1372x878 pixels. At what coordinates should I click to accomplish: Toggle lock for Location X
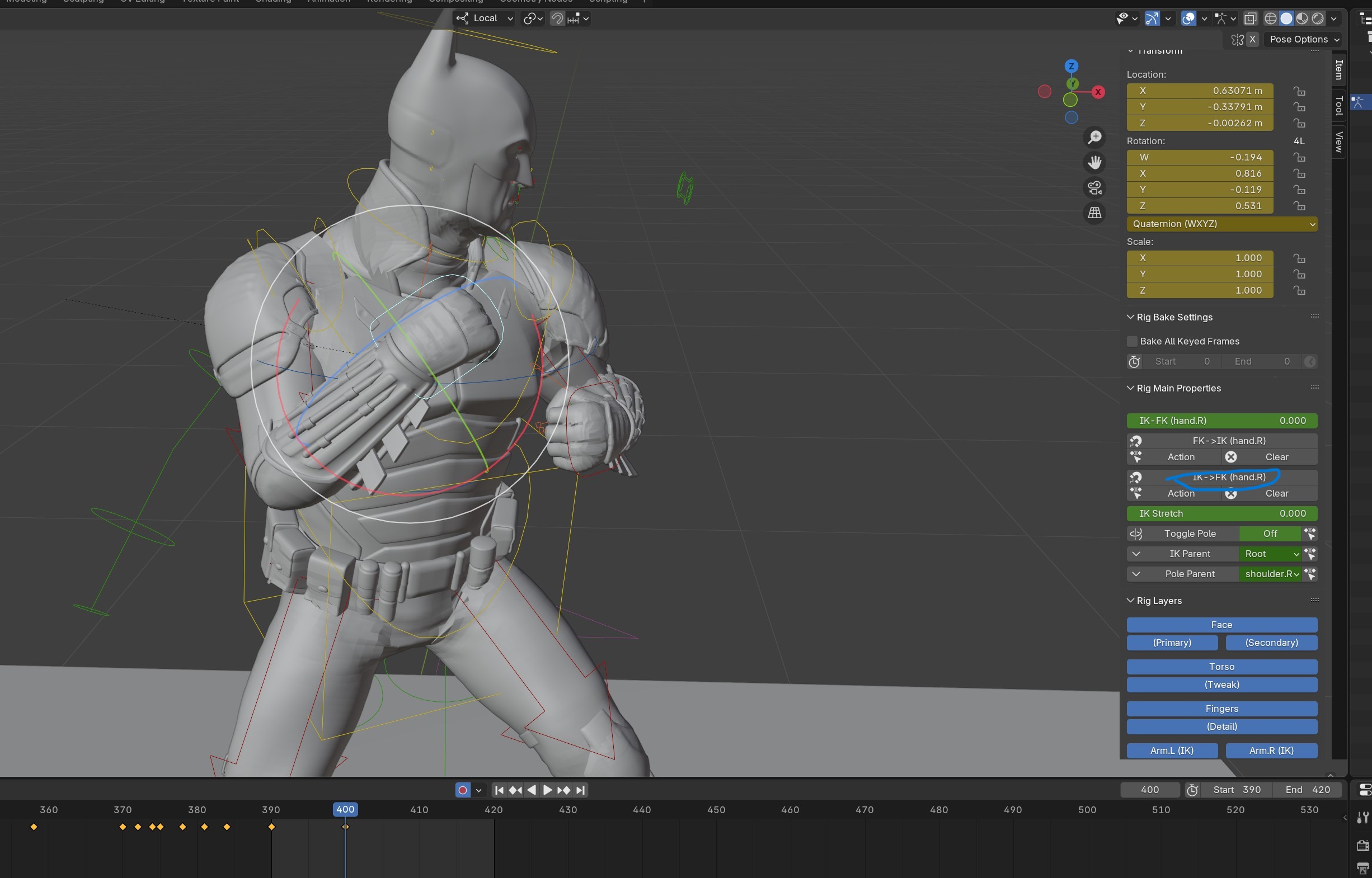tap(1299, 91)
